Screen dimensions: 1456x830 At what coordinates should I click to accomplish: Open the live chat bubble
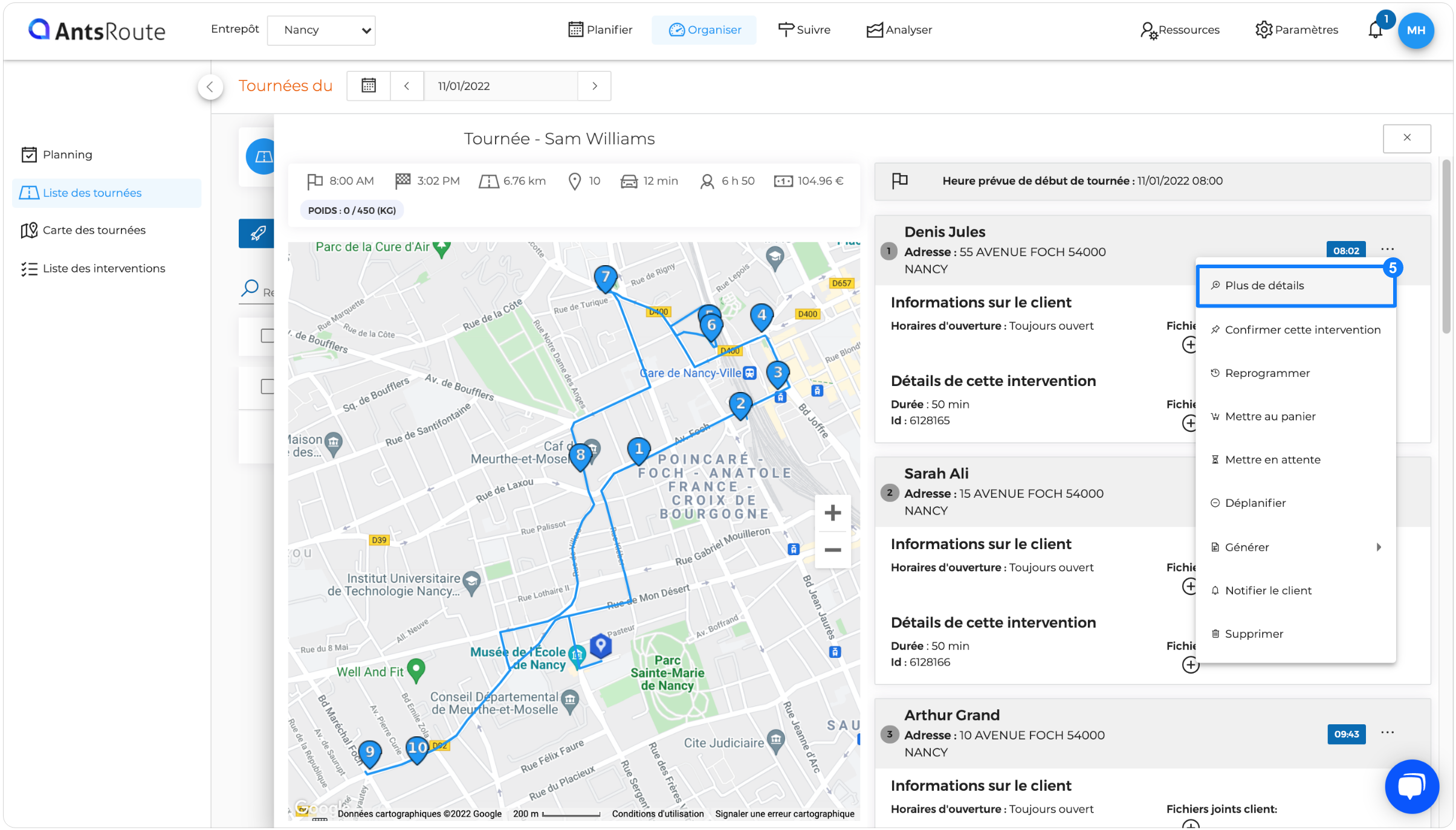1411,787
